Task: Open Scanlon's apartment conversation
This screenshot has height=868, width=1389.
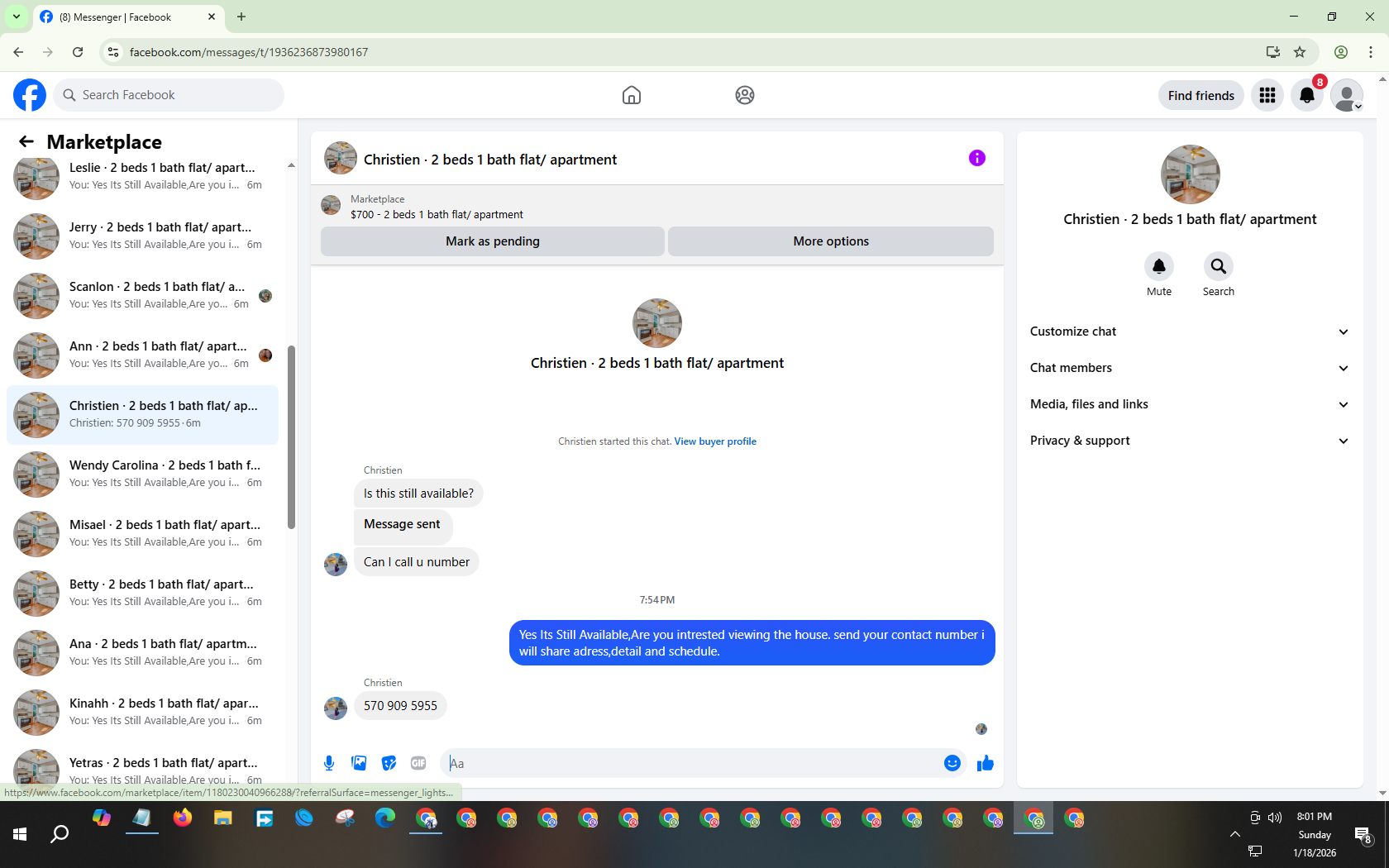Action: tap(142, 295)
